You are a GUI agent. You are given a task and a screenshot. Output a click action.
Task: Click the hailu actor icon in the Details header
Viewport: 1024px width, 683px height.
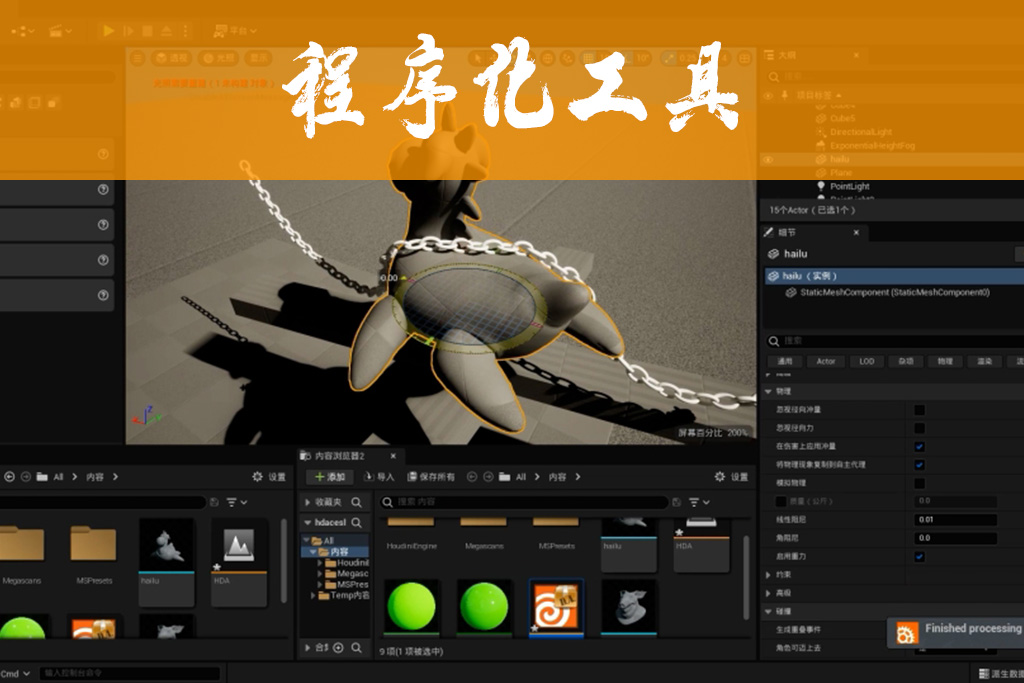(x=773, y=254)
